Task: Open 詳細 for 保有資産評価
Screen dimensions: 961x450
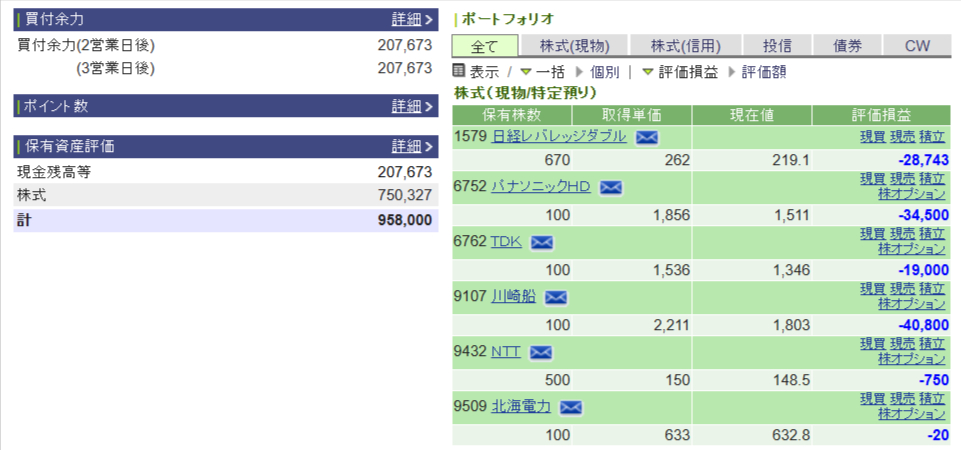Action: click(x=411, y=147)
